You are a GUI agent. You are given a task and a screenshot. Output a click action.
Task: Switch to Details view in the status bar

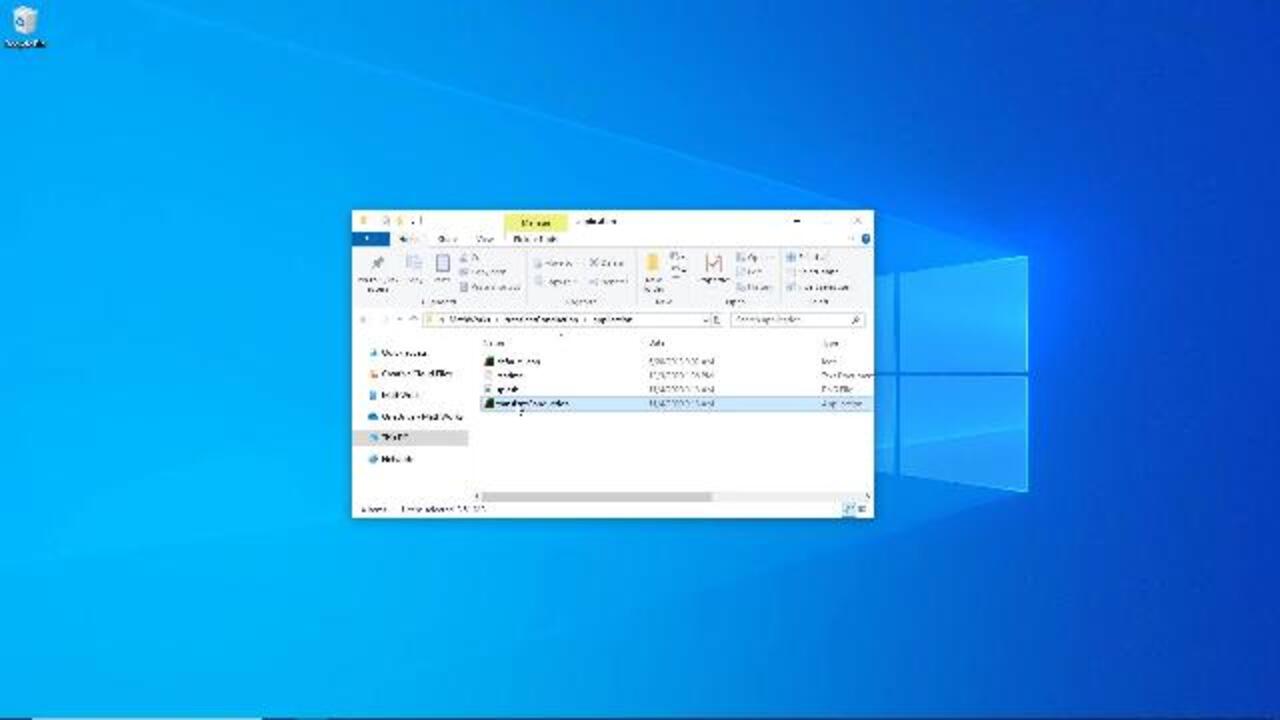pos(848,509)
